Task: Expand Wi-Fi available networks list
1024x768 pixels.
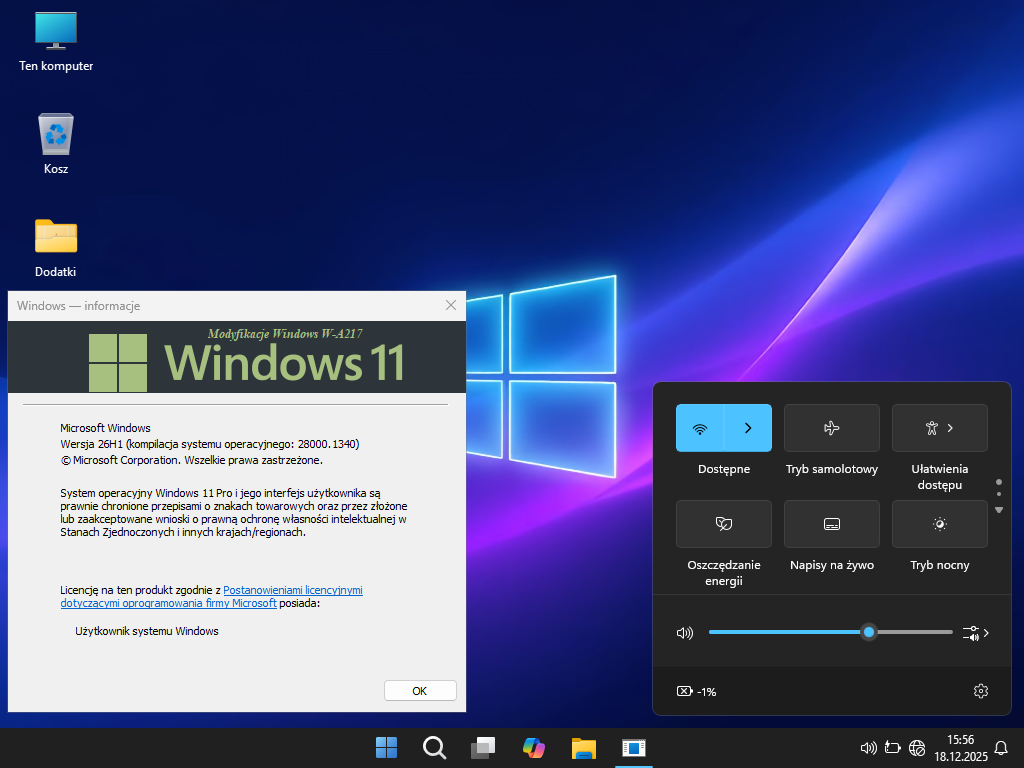Action: point(748,428)
